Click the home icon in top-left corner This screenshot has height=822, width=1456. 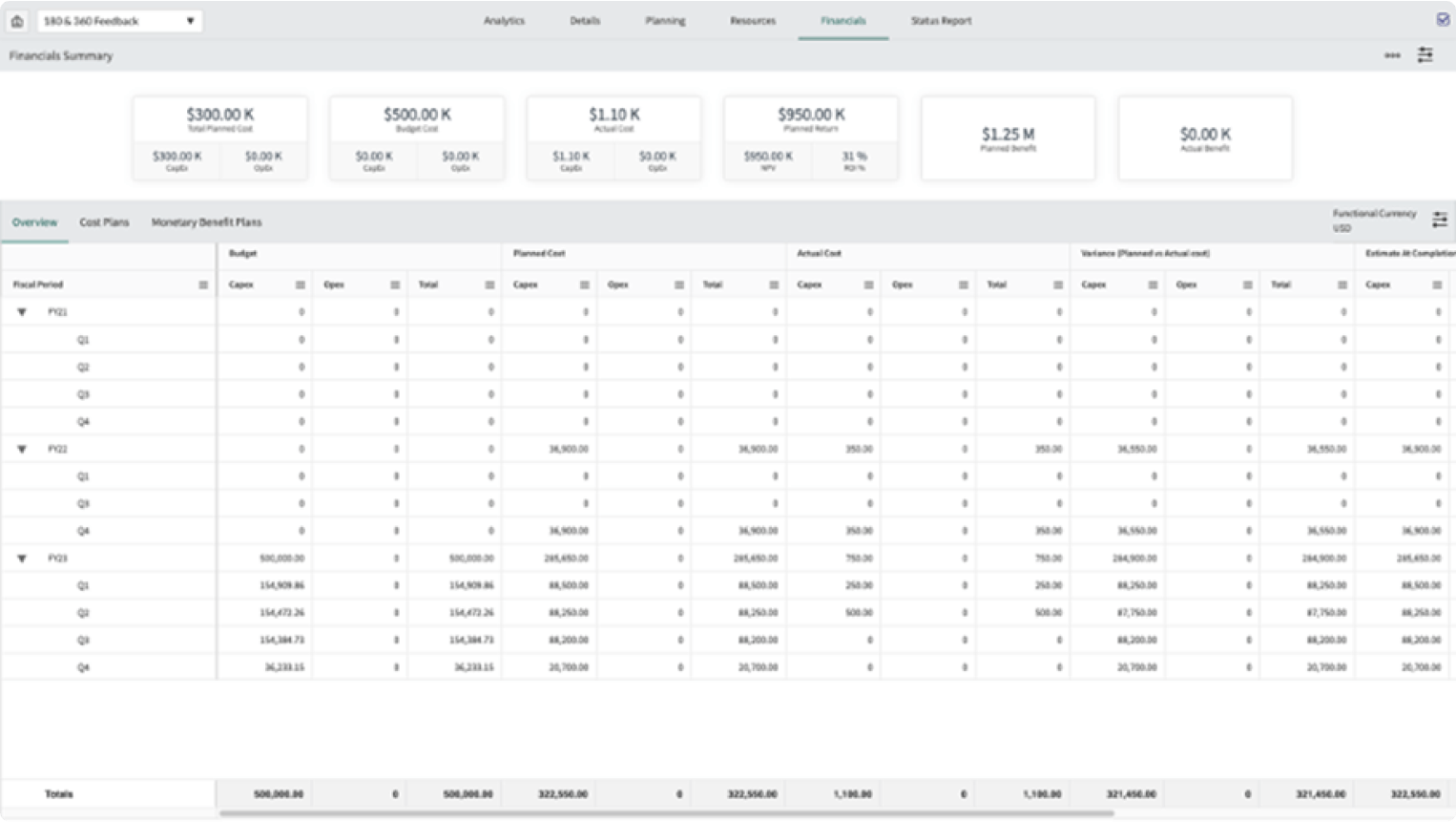pos(15,19)
